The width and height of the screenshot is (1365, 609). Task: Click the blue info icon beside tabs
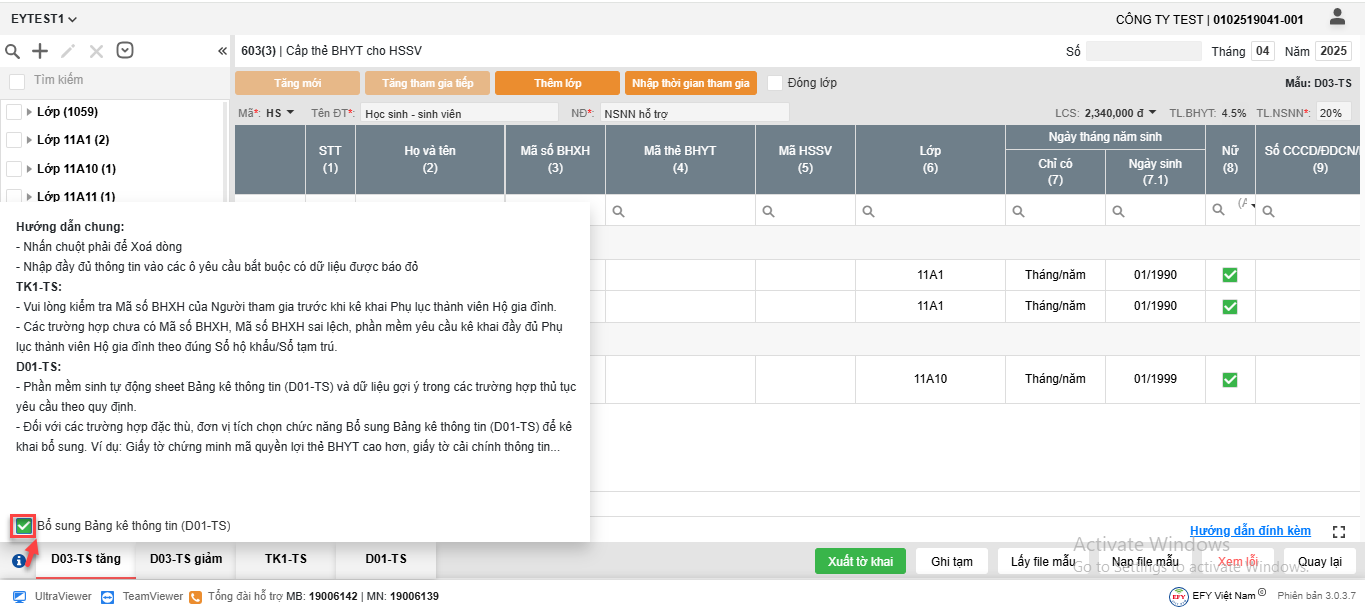pos(19,561)
